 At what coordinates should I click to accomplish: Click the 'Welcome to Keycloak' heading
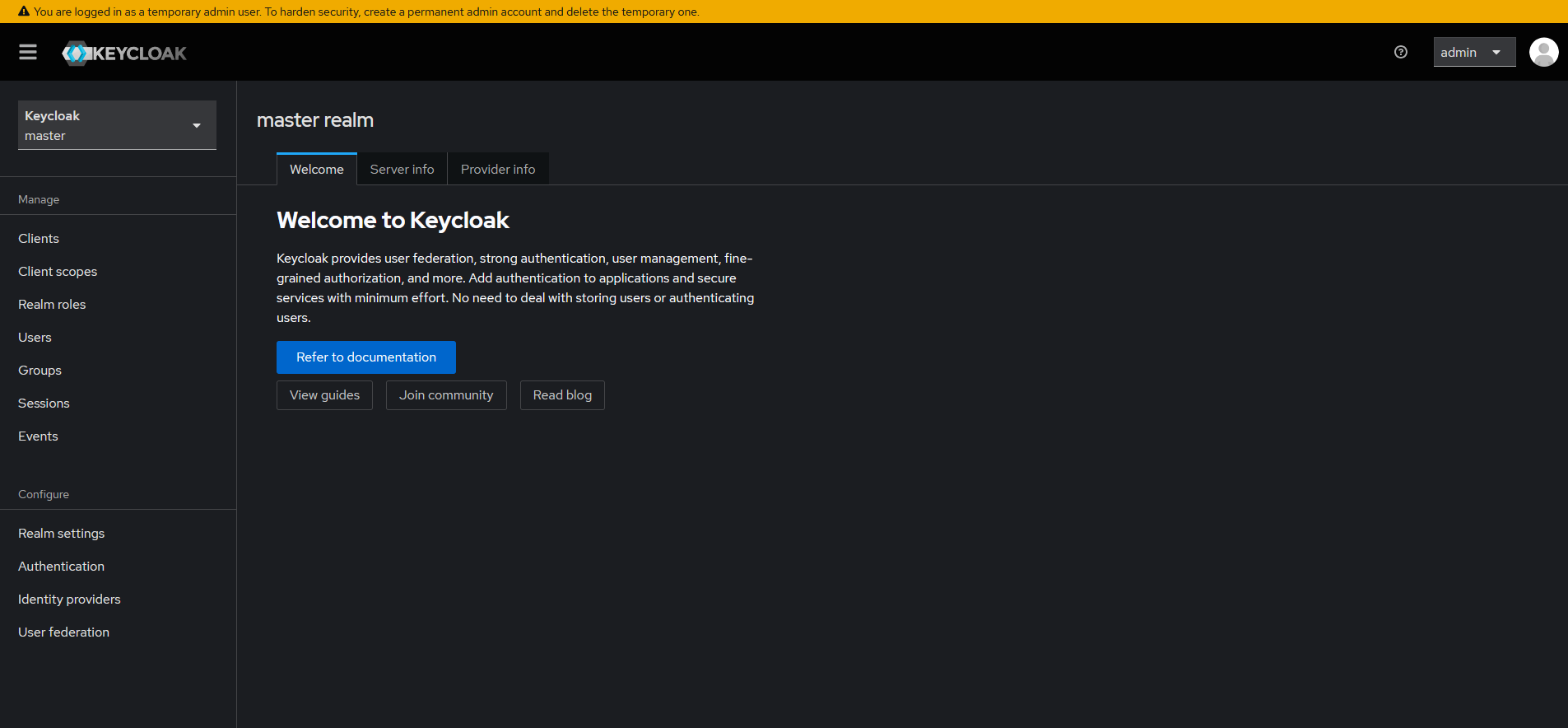[x=393, y=220]
